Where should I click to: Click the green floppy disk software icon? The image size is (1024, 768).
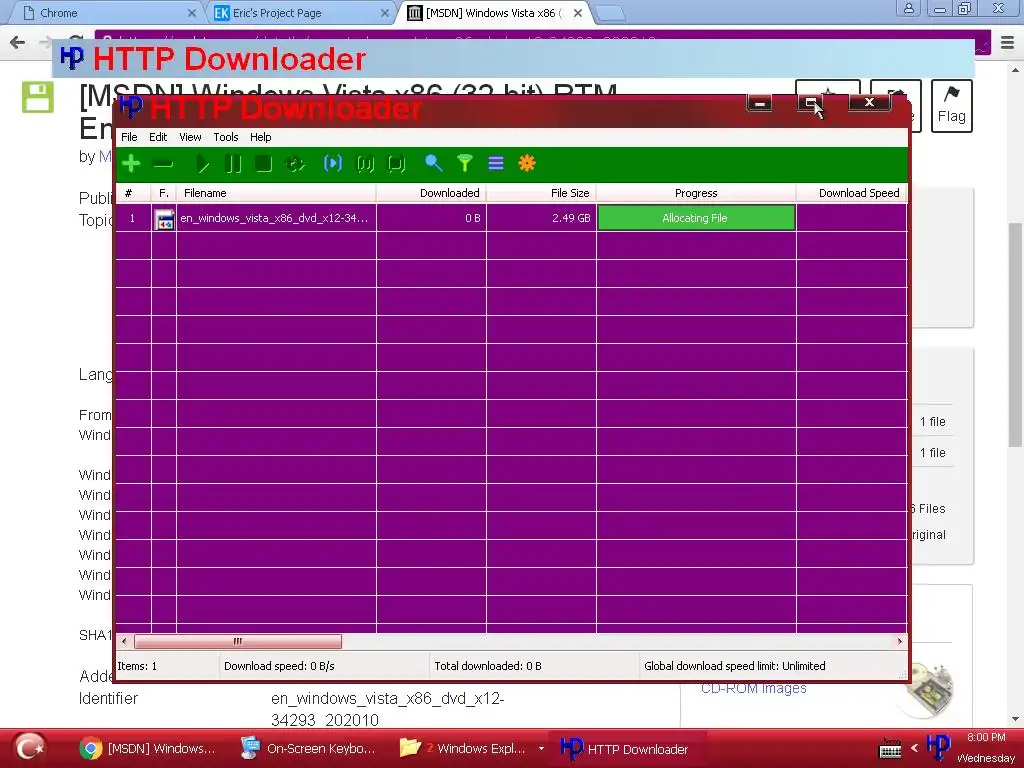[38, 97]
